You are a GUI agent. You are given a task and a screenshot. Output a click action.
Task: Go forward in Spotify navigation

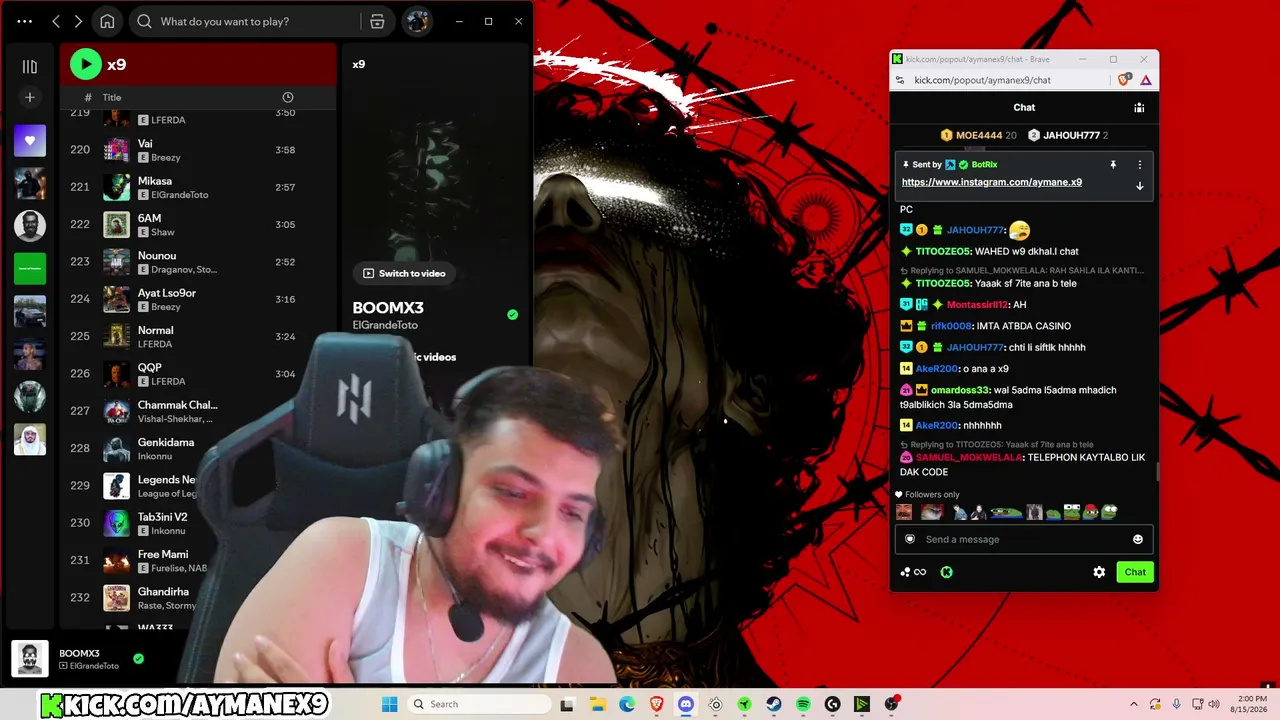pos(78,21)
